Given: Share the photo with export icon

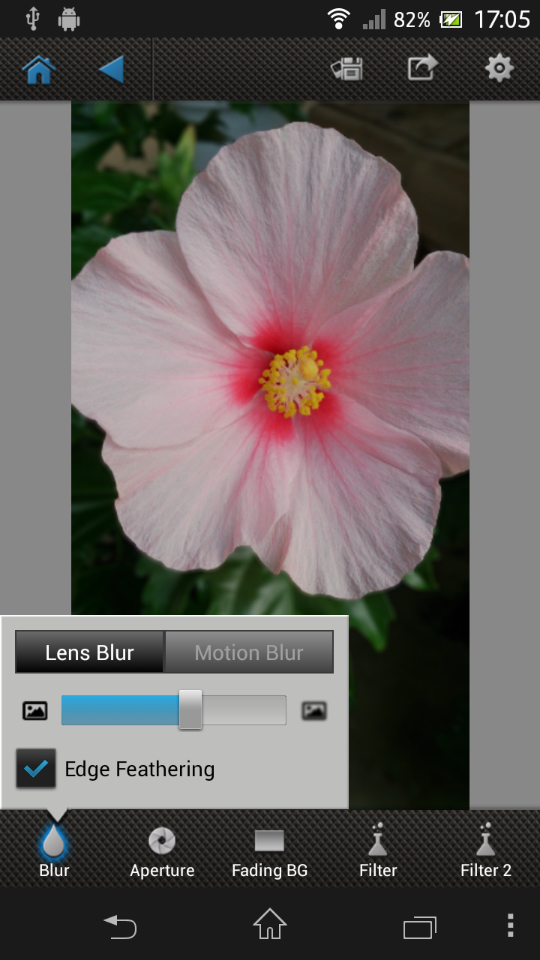Looking at the screenshot, I should 423,67.
